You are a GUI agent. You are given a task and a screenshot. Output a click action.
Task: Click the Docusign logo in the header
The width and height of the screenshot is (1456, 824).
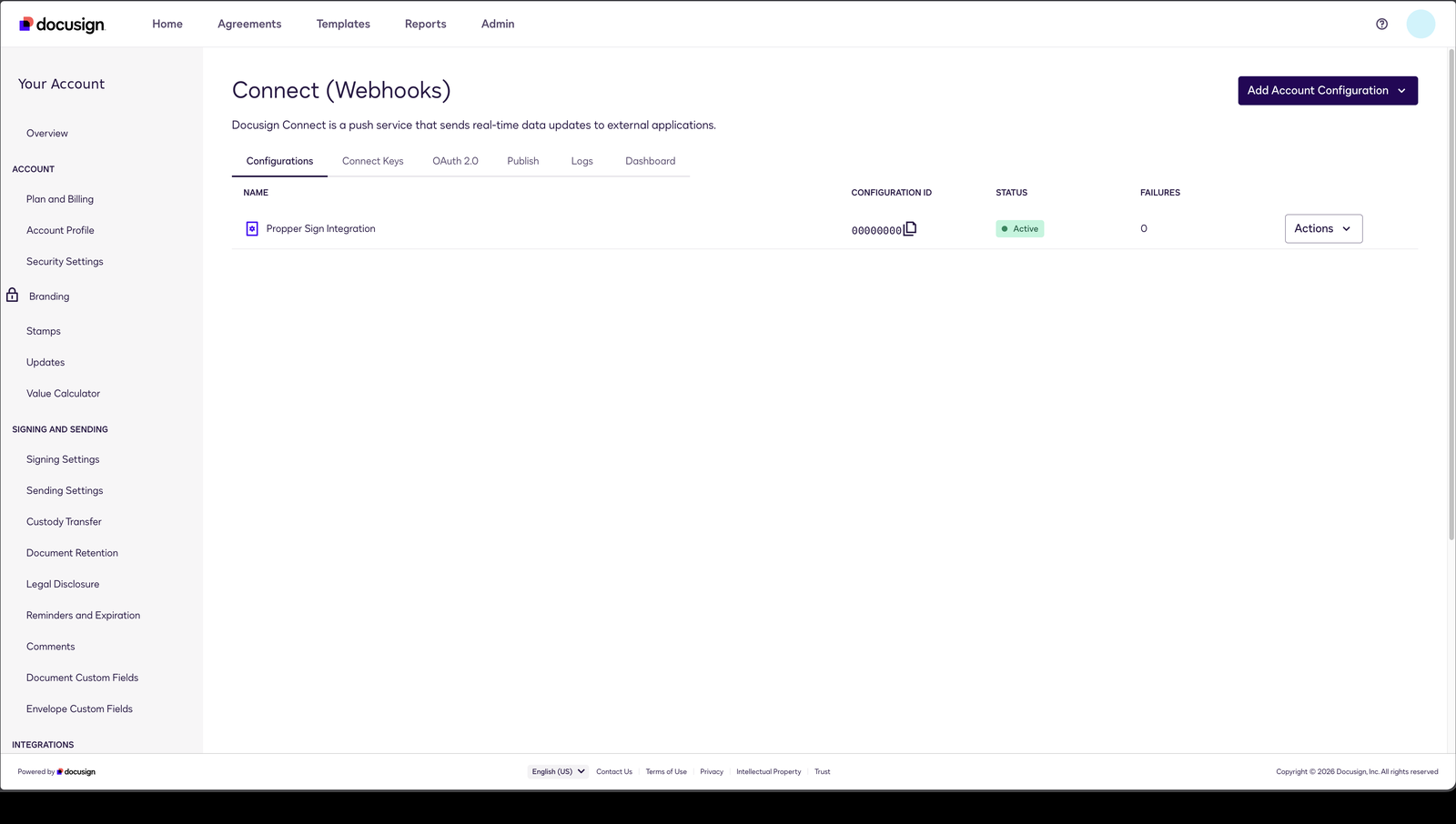(x=62, y=25)
